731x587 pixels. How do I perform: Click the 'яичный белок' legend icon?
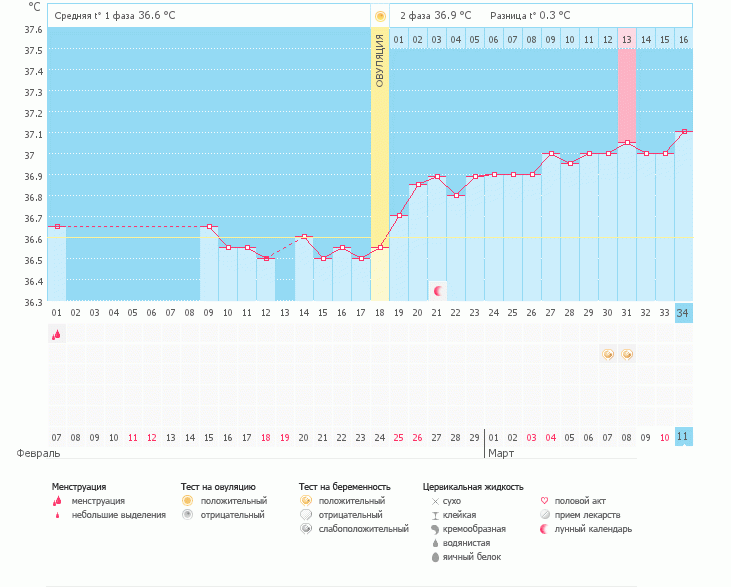tap(435, 556)
